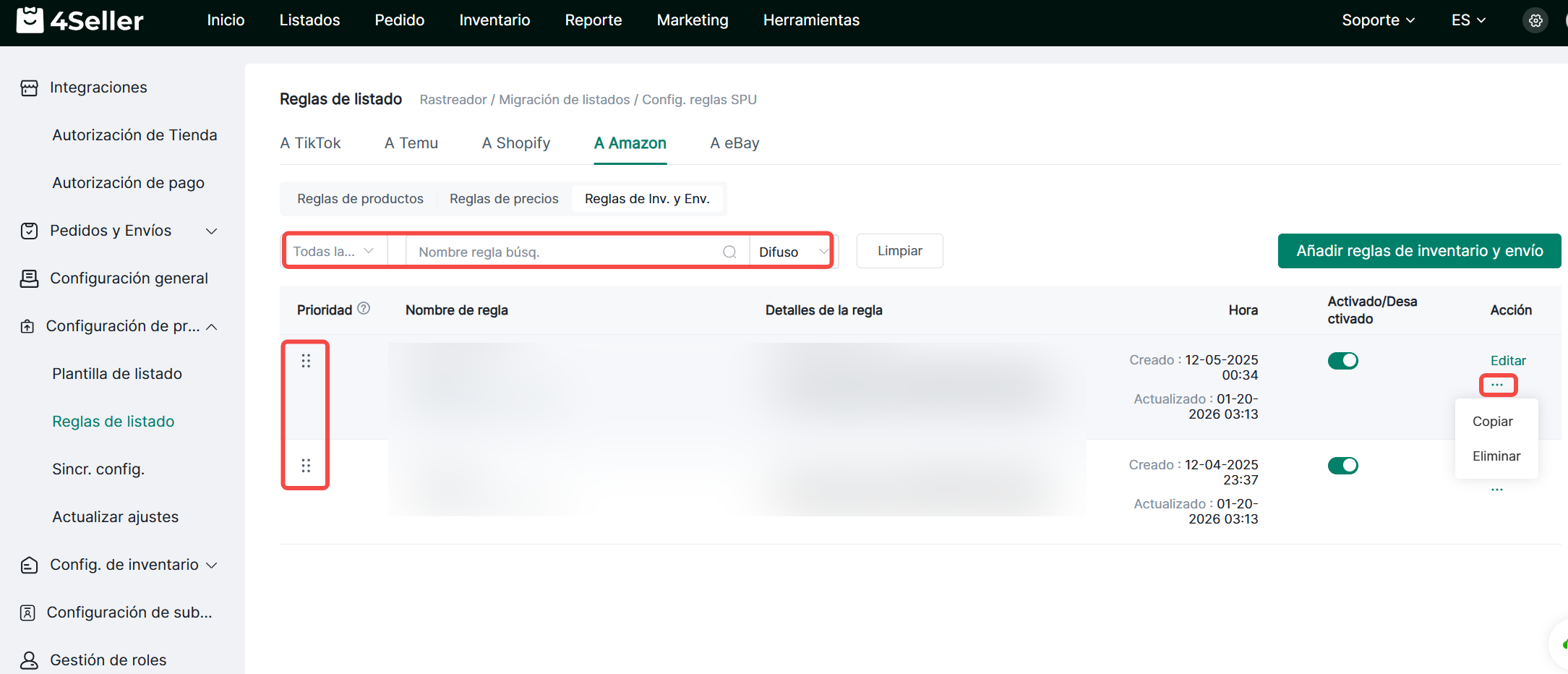Click the Config. de inventario icon
The height and width of the screenshot is (674, 1568).
click(x=29, y=566)
